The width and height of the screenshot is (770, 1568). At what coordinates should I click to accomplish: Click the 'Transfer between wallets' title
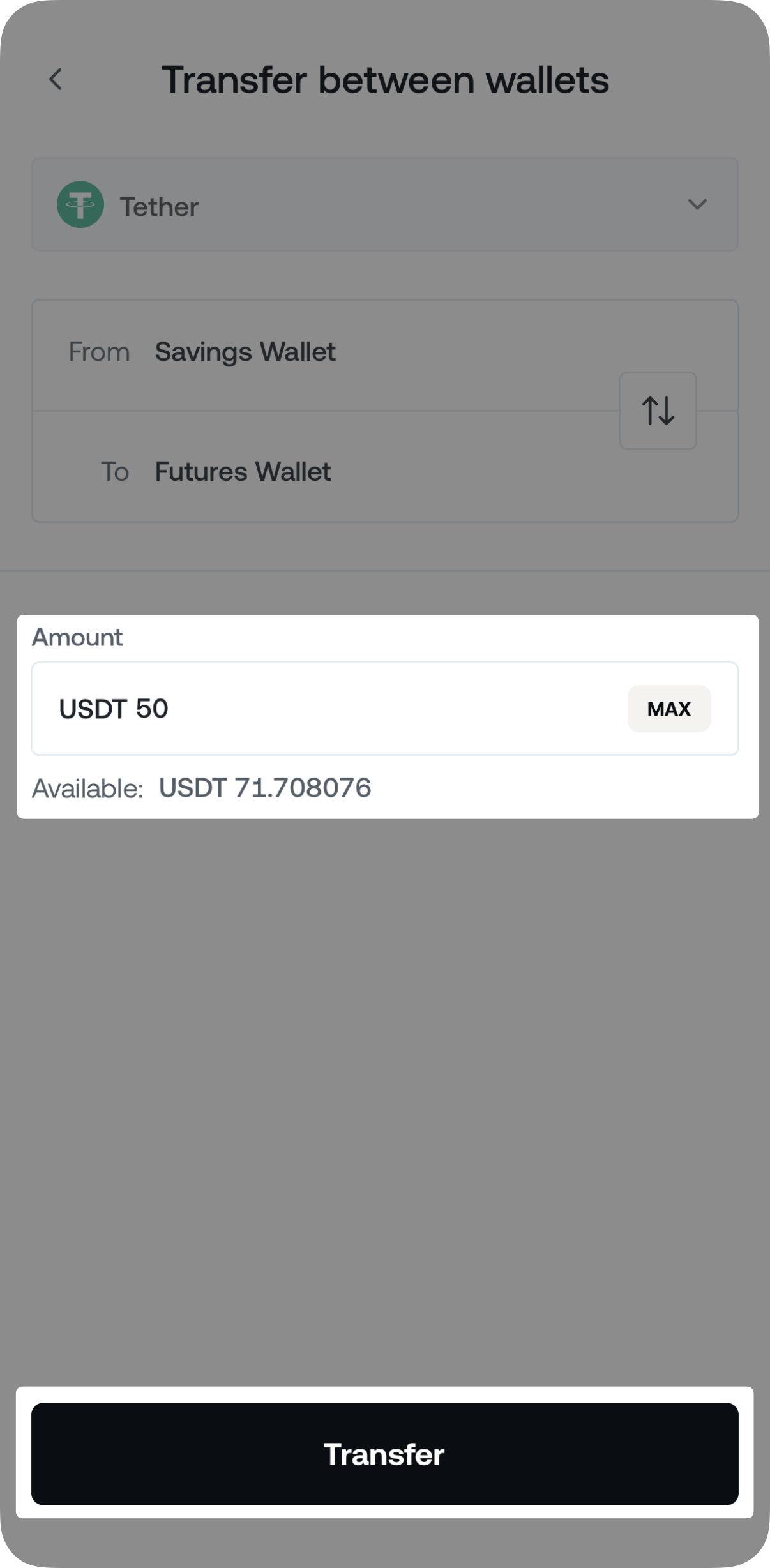pyautogui.click(x=385, y=80)
